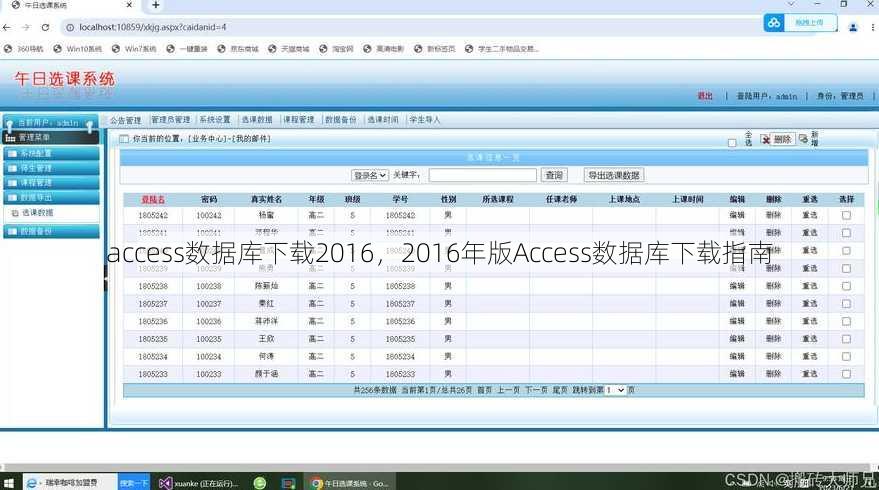The width and height of the screenshot is (879, 490).
Task: Click the blue cloud upload extension icon
Action: pyautogui.click(x=774, y=23)
